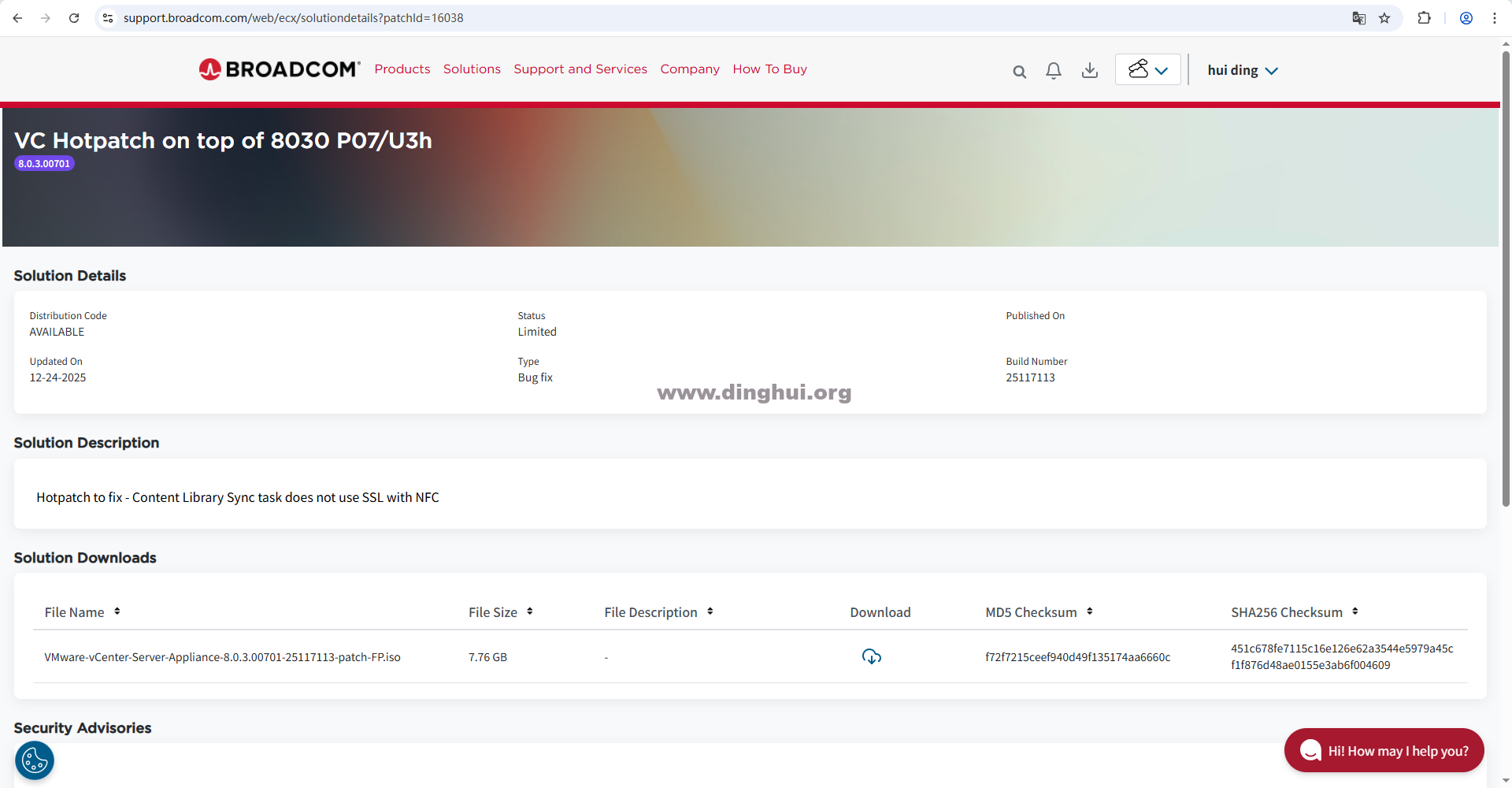Download the vCenter patch ISO file

(x=871, y=656)
